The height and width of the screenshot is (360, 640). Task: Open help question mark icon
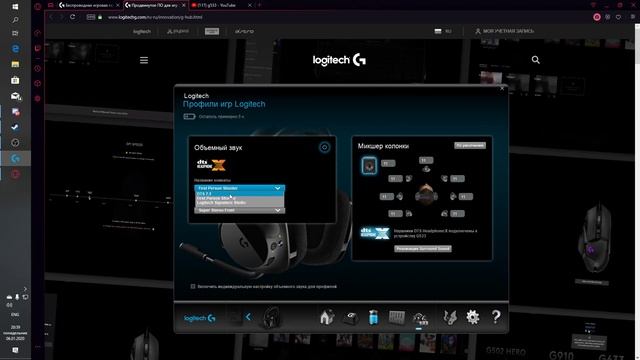click(x=496, y=317)
